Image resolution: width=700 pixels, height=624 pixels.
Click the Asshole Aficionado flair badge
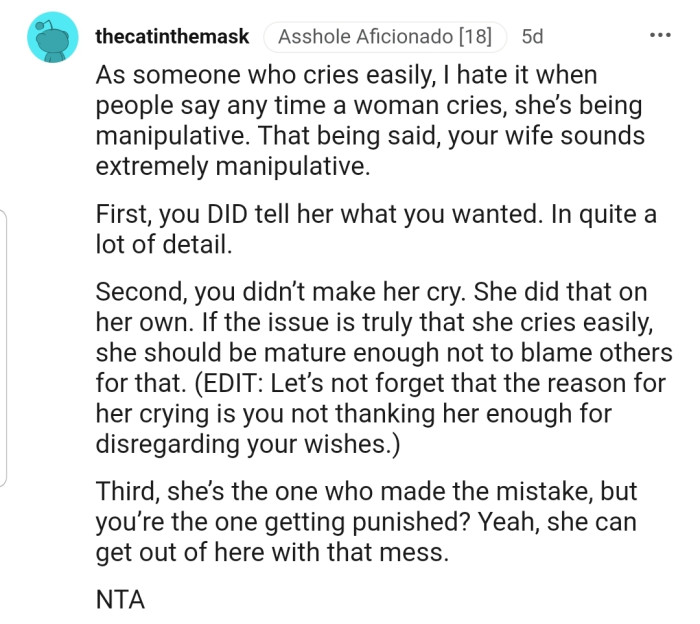tap(385, 37)
